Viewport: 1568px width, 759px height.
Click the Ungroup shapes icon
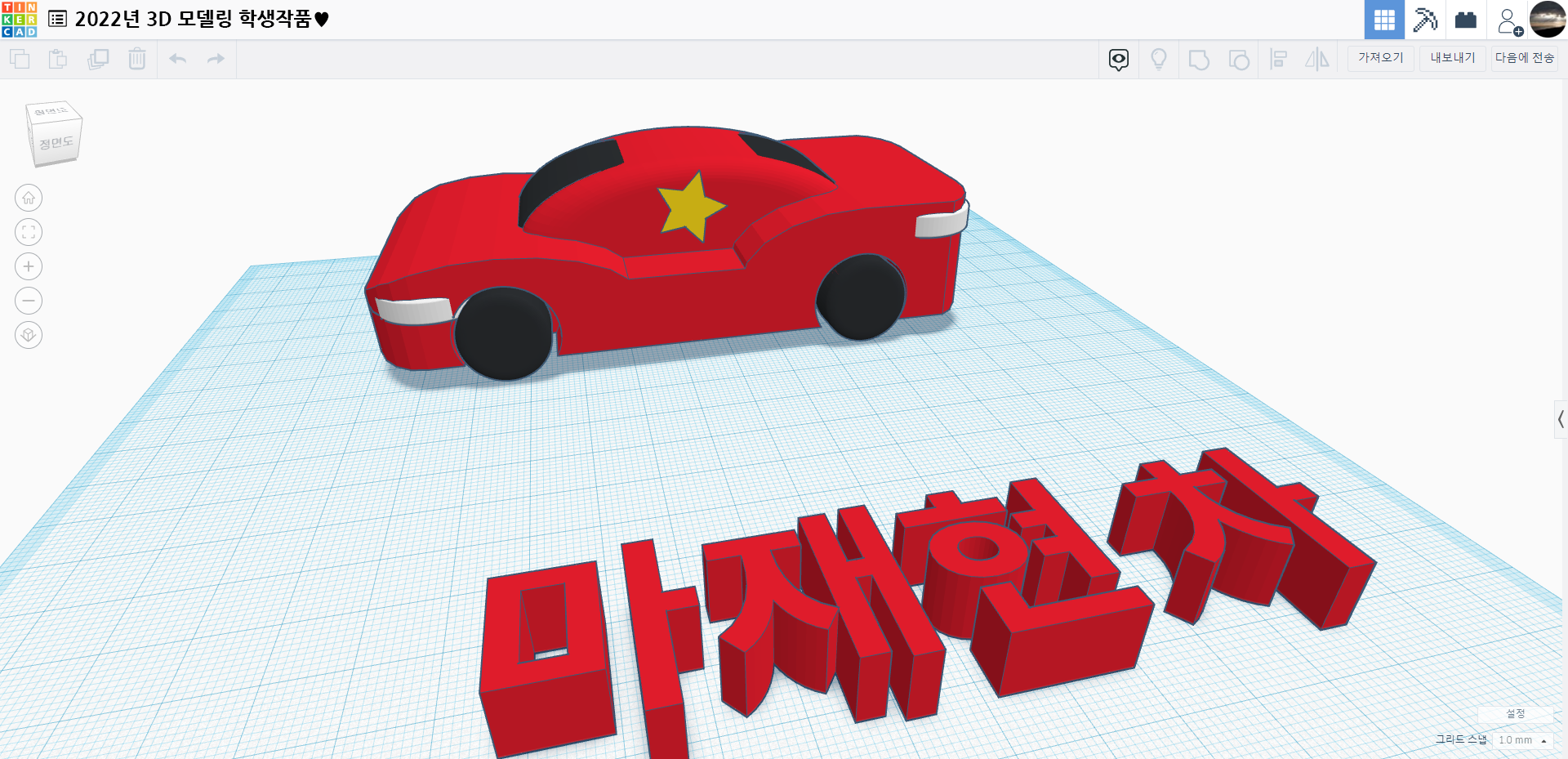coord(1239,59)
